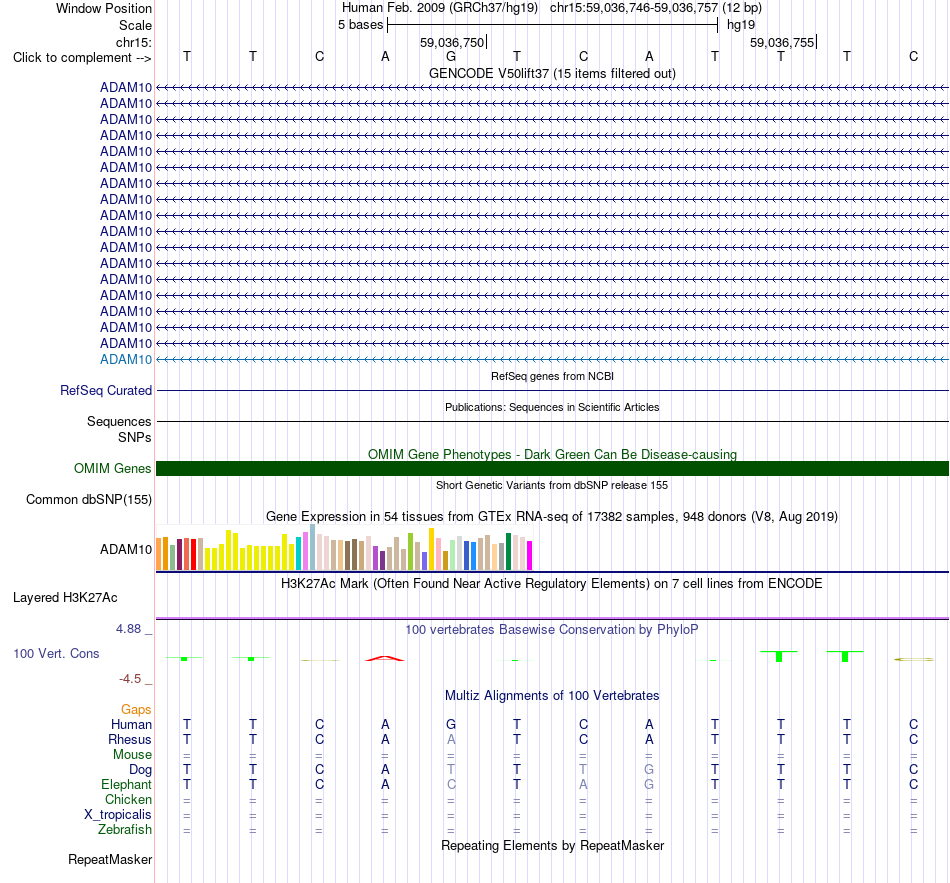Screen dimensions: 950x883
Task: Open the OMIM Gene Phenotypes track title
Action: [552, 455]
